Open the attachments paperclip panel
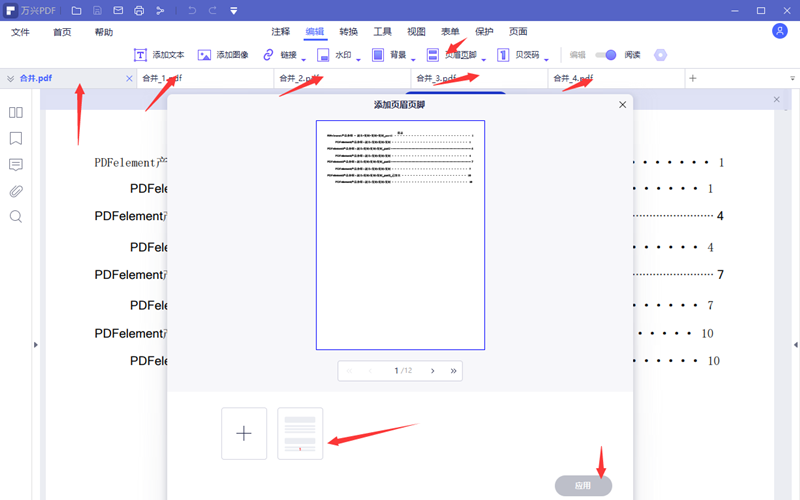800x500 pixels. click(16, 191)
